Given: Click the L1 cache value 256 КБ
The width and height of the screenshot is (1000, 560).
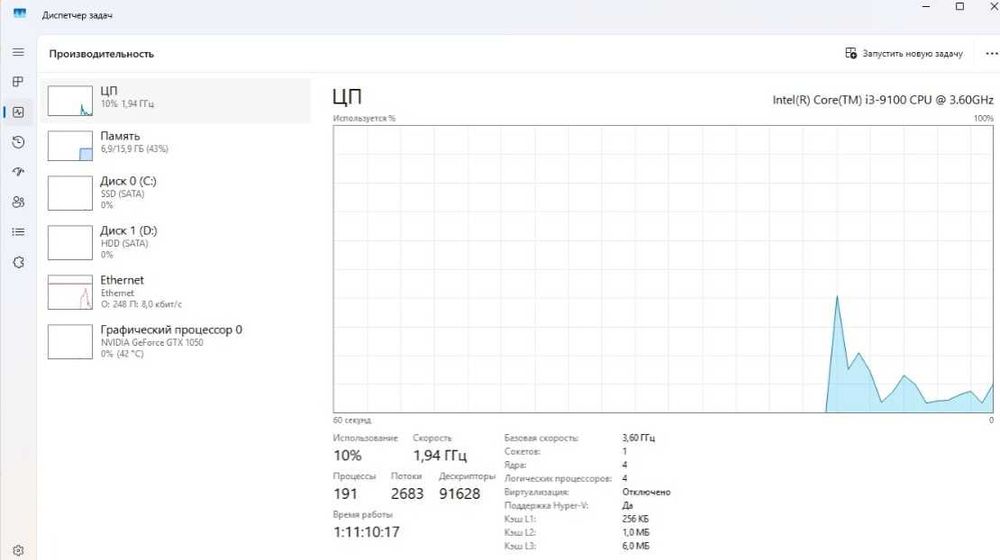Looking at the screenshot, I should coord(635,519).
